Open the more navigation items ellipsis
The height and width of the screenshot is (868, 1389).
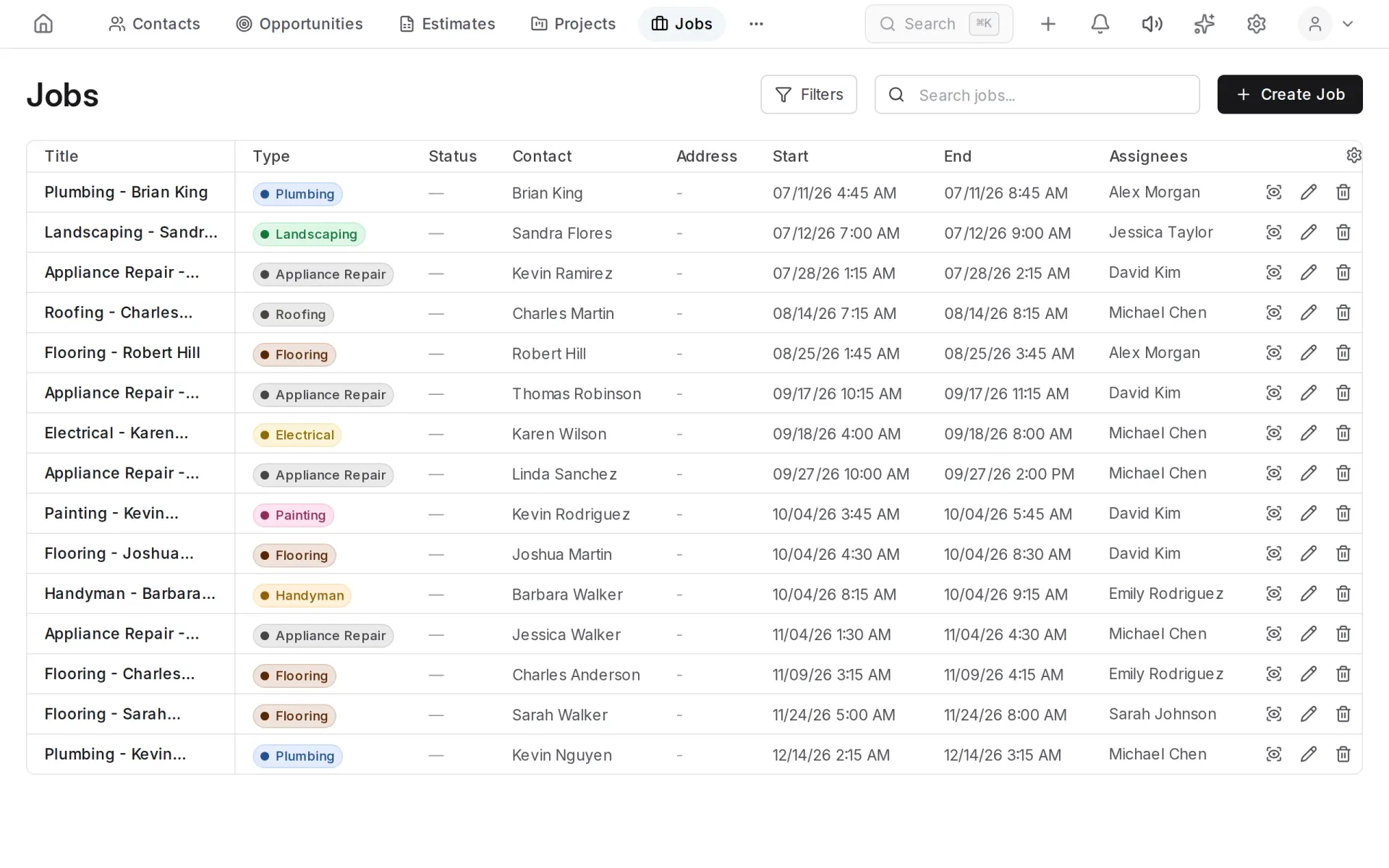point(756,24)
